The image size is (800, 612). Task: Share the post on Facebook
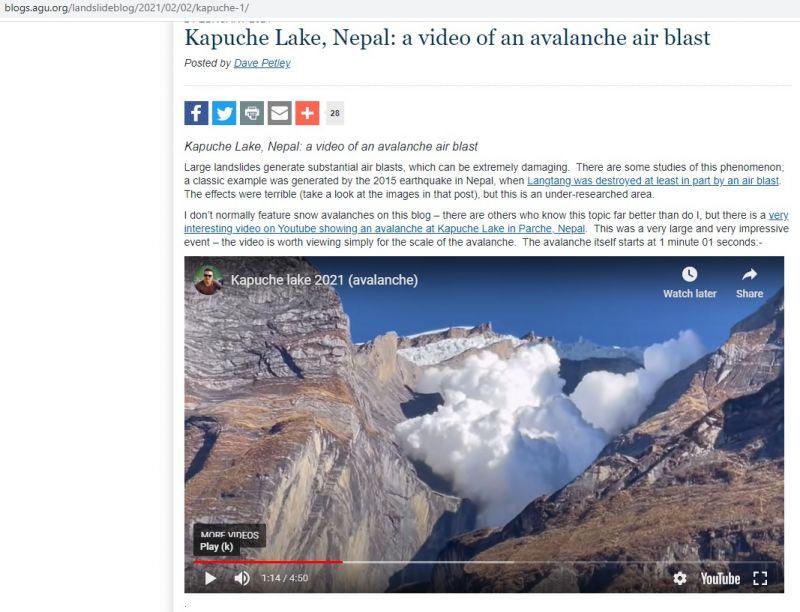point(196,113)
